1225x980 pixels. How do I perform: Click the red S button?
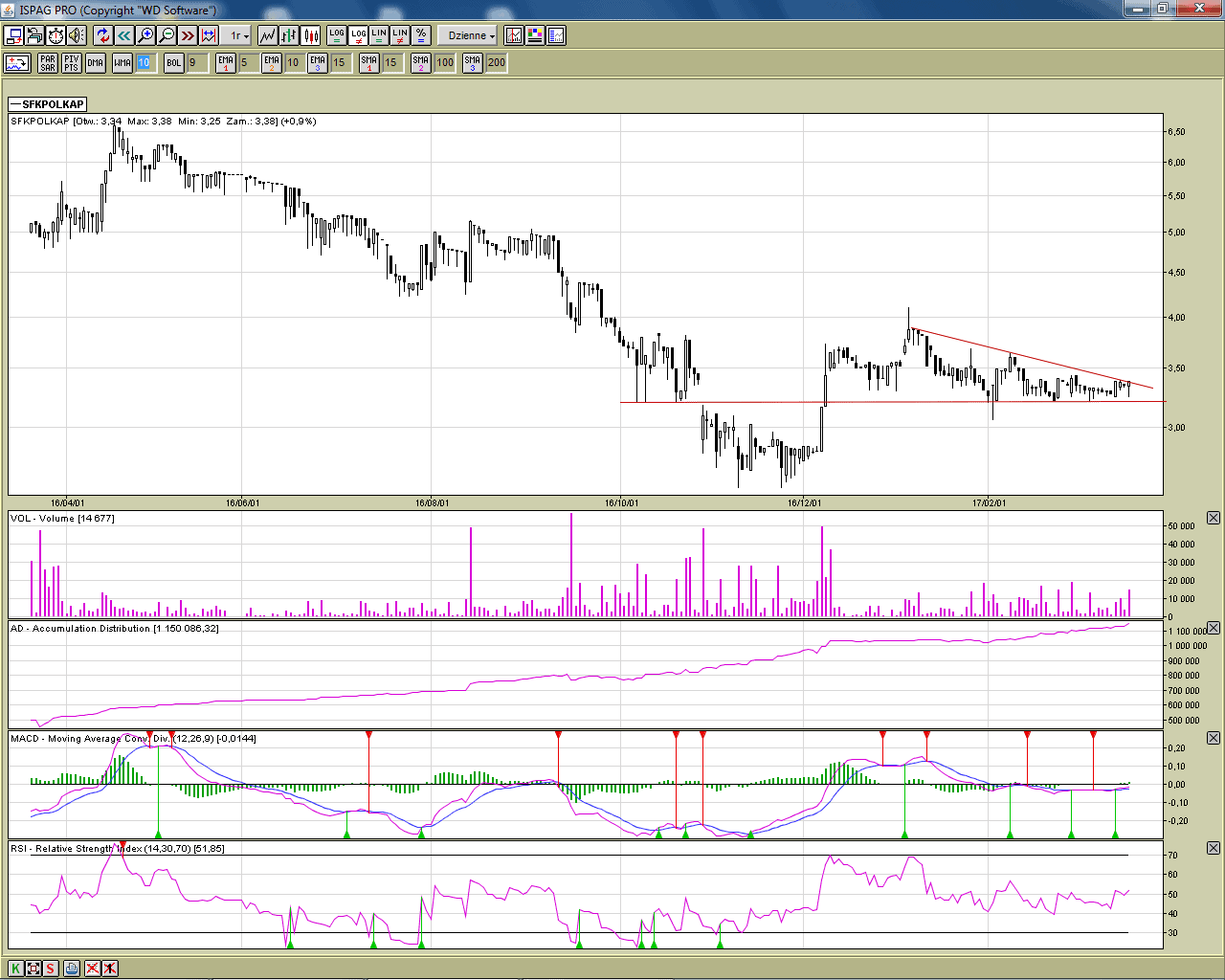51,969
